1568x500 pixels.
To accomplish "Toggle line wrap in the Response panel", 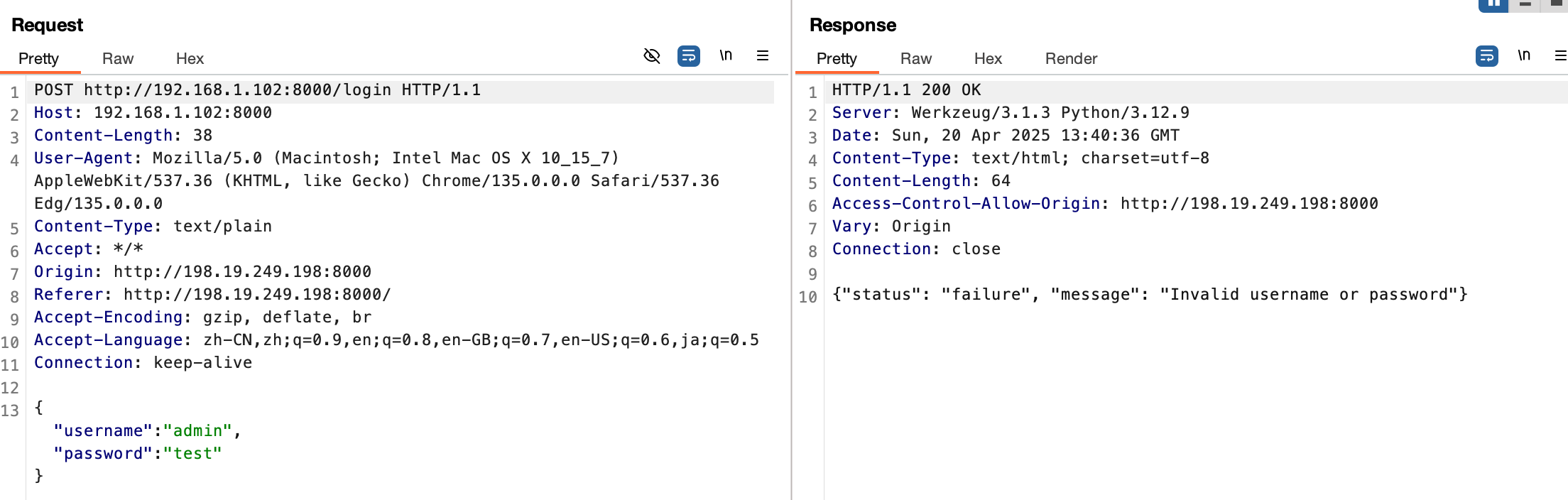I will (1487, 55).
